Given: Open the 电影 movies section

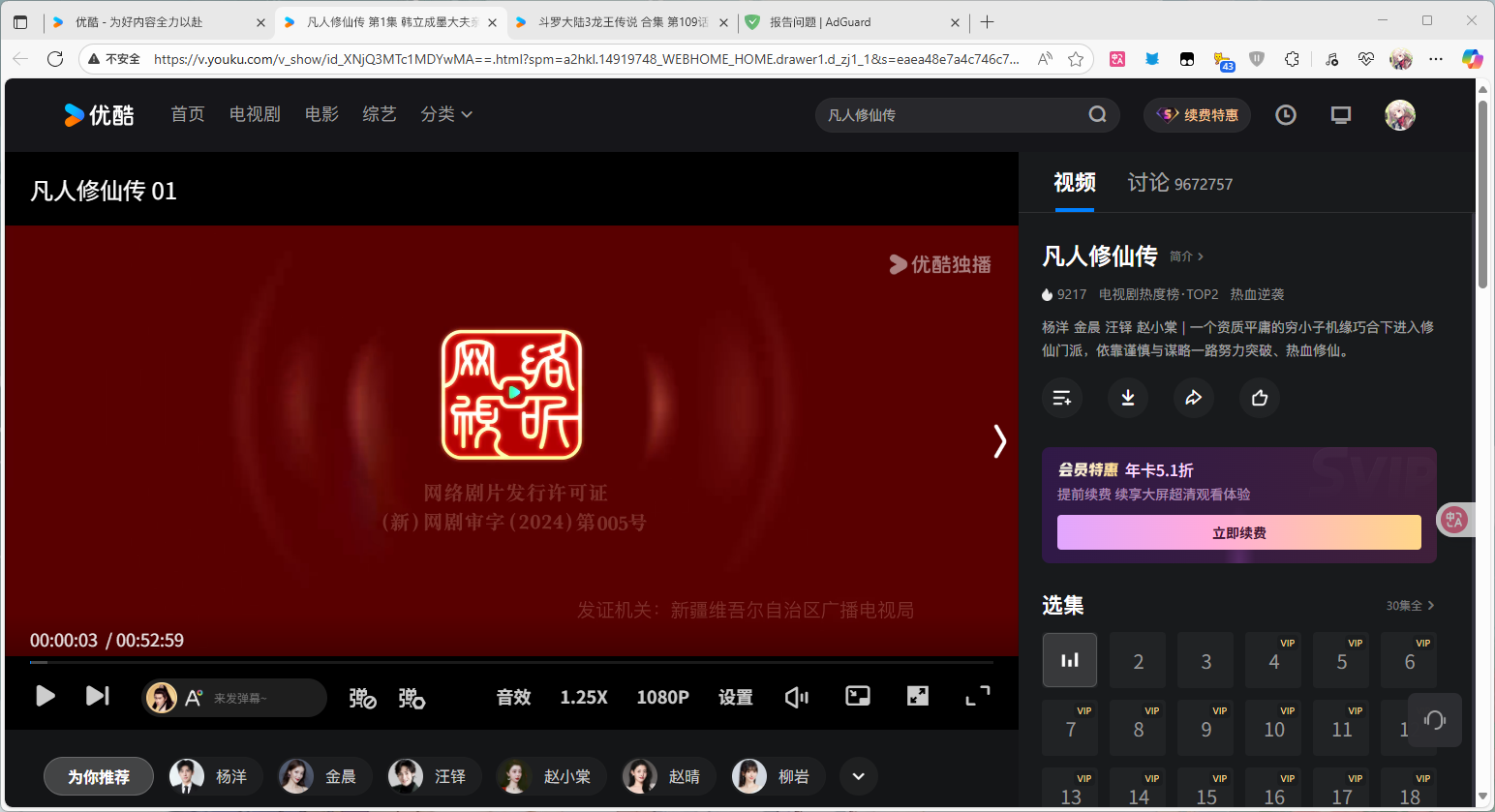Looking at the screenshot, I should (x=321, y=114).
